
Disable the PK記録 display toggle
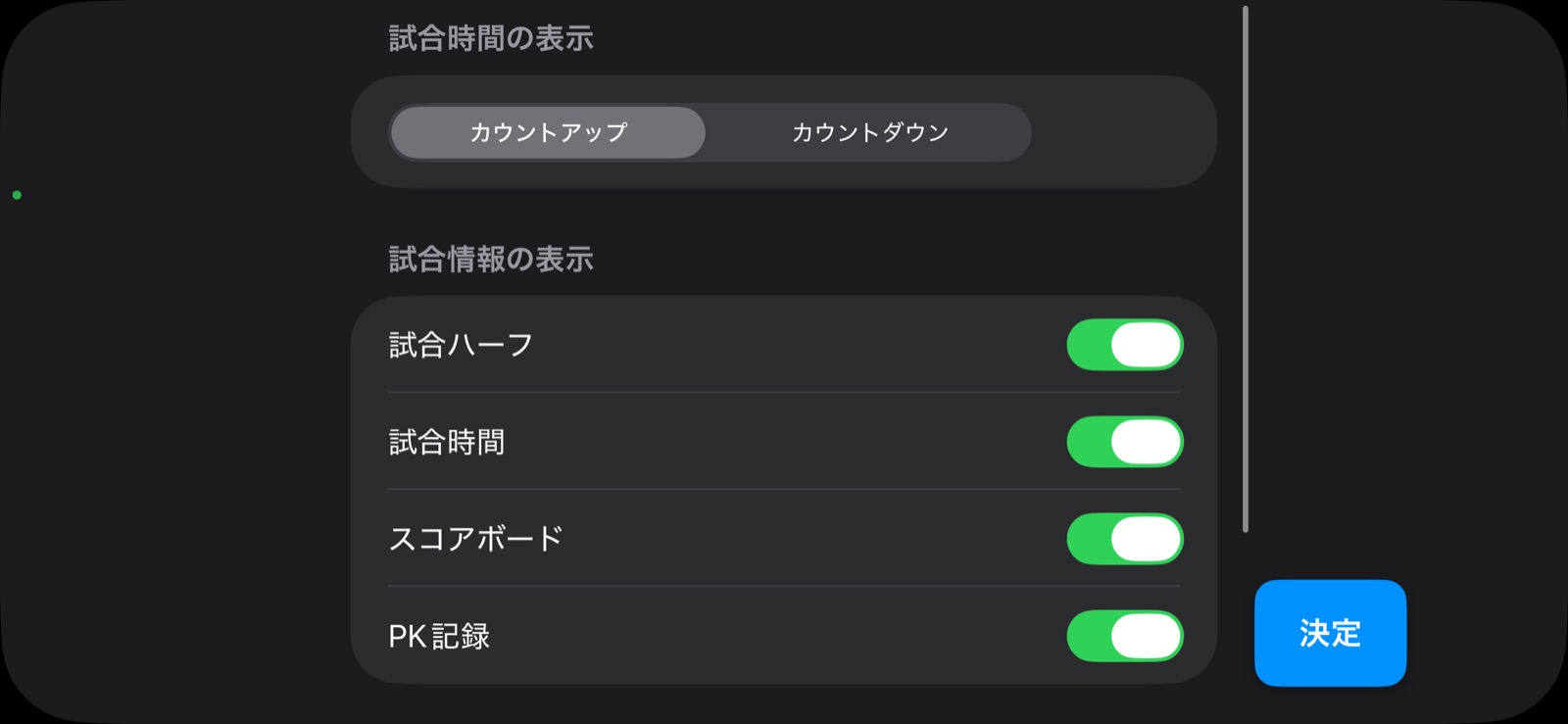click(1124, 635)
